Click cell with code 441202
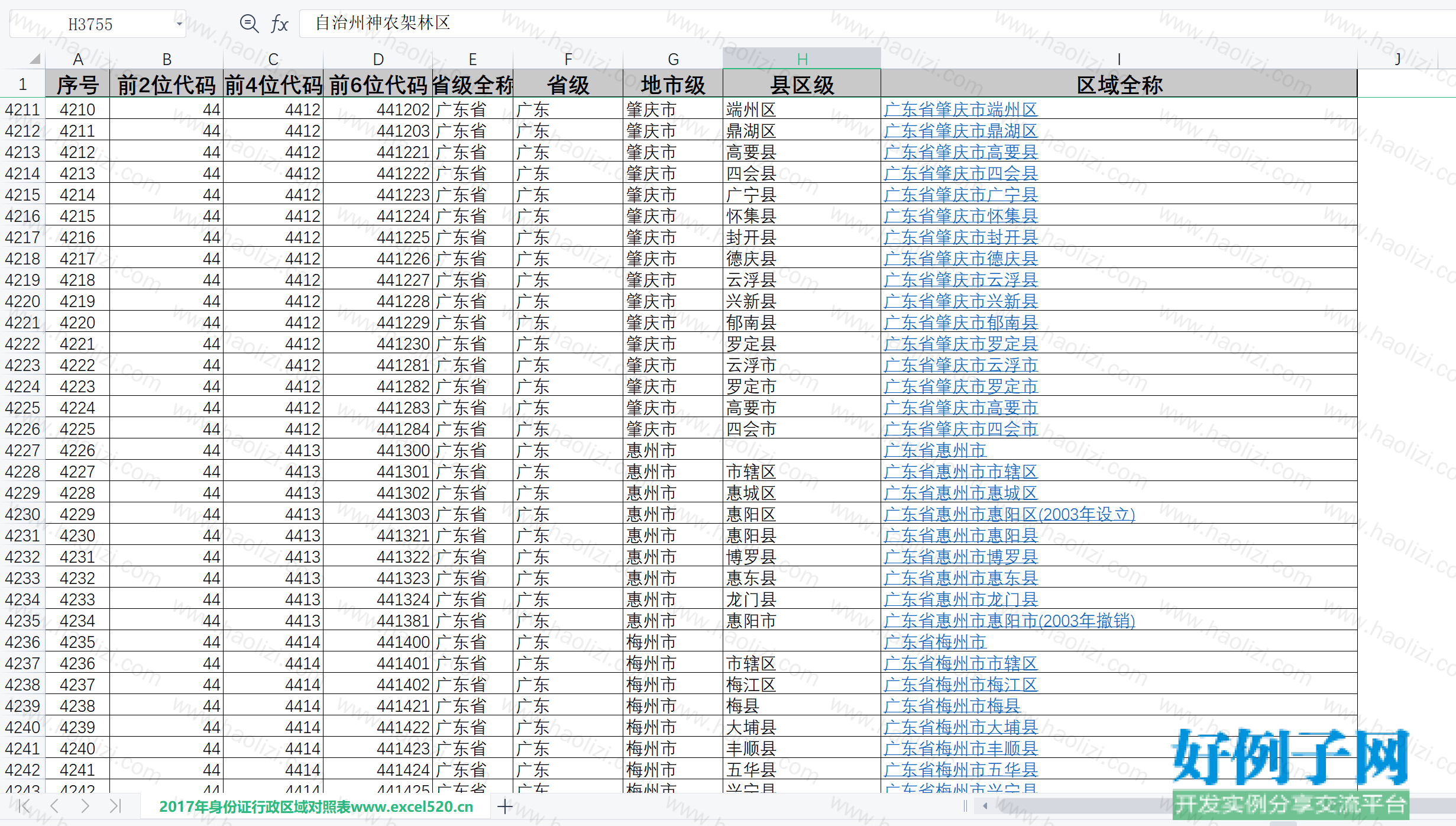 pyautogui.click(x=378, y=109)
